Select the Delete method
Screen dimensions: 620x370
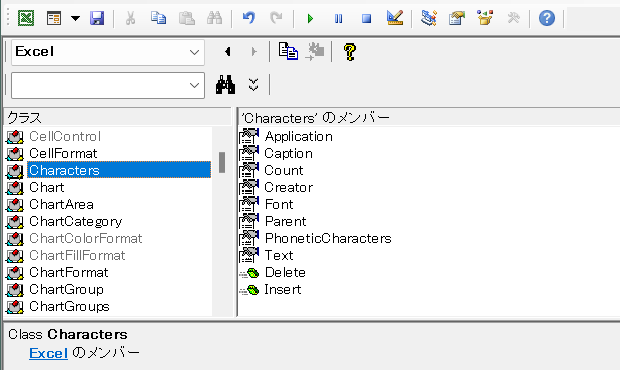285,272
